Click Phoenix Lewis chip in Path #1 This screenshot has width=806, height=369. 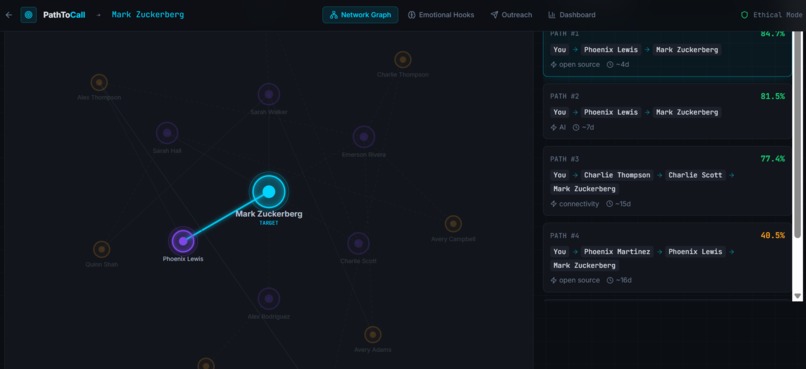611,50
